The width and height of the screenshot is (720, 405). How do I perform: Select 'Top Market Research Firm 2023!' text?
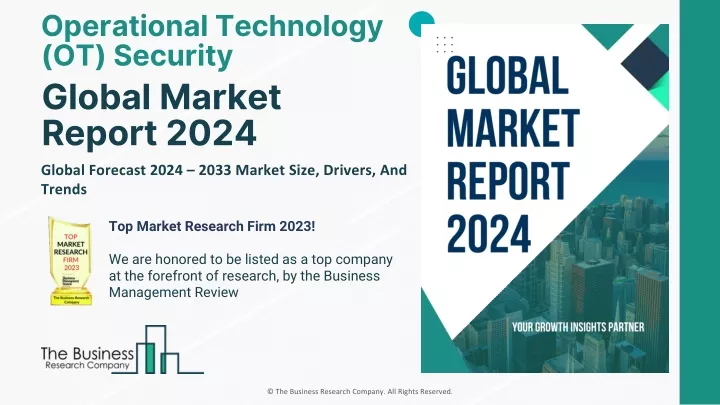click(212, 226)
